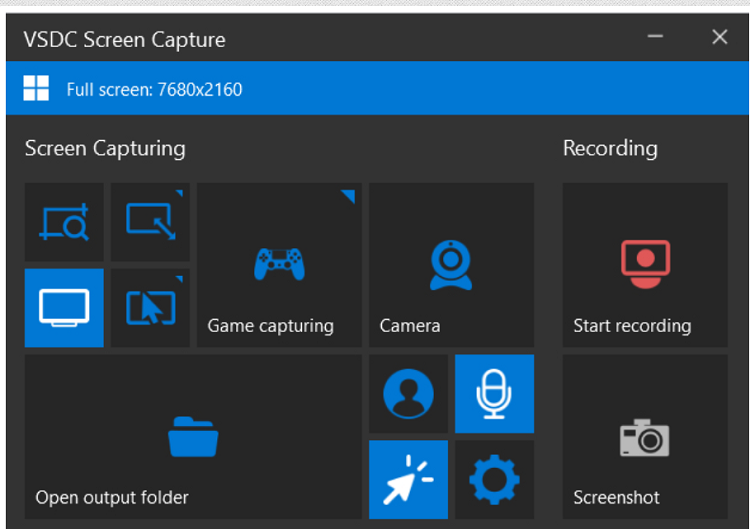Screen dimensions: 750x529
Task: Click Start recording tile
Action: pos(645,265)
